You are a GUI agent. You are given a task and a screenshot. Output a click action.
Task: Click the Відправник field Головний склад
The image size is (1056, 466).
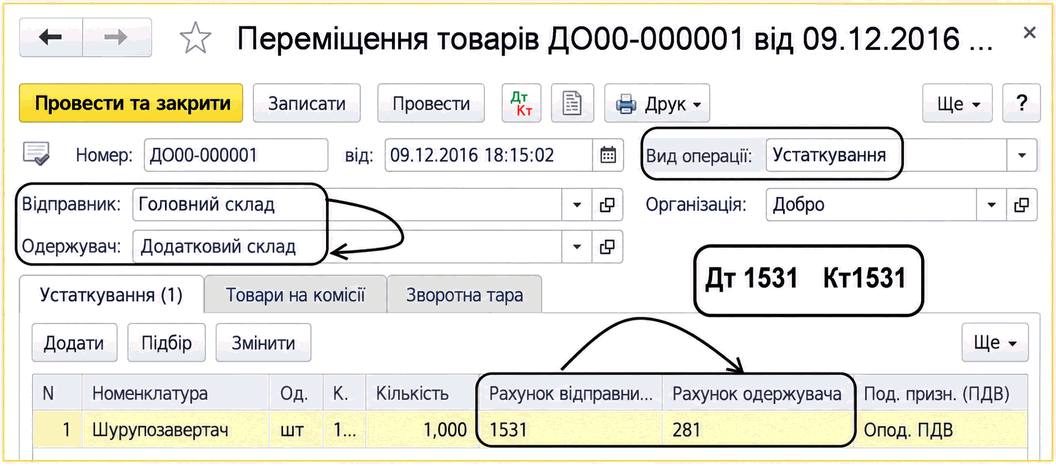pyautogui.click(x=348, y=205)
